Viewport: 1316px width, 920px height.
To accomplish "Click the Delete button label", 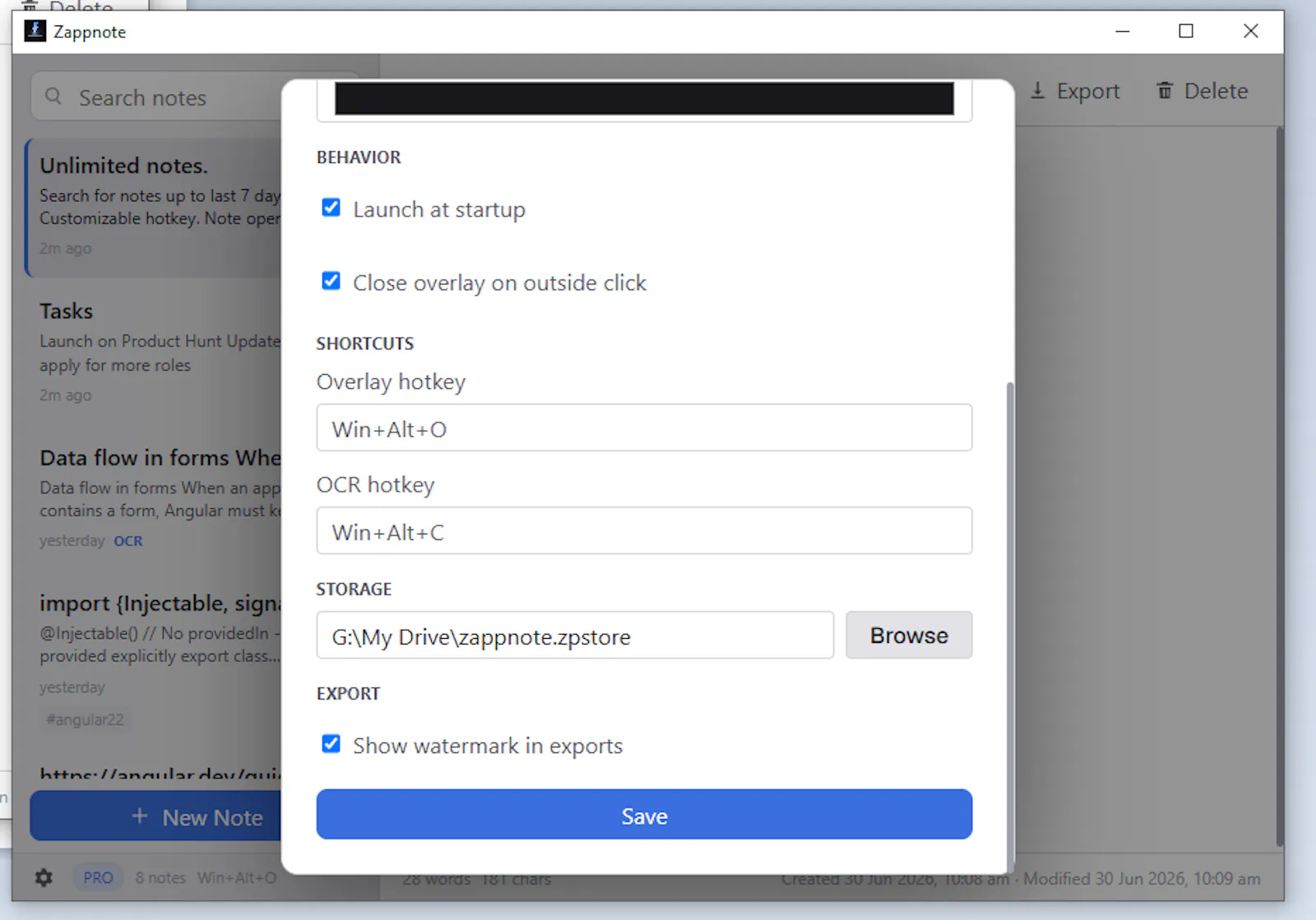I will pos(1216,90).
